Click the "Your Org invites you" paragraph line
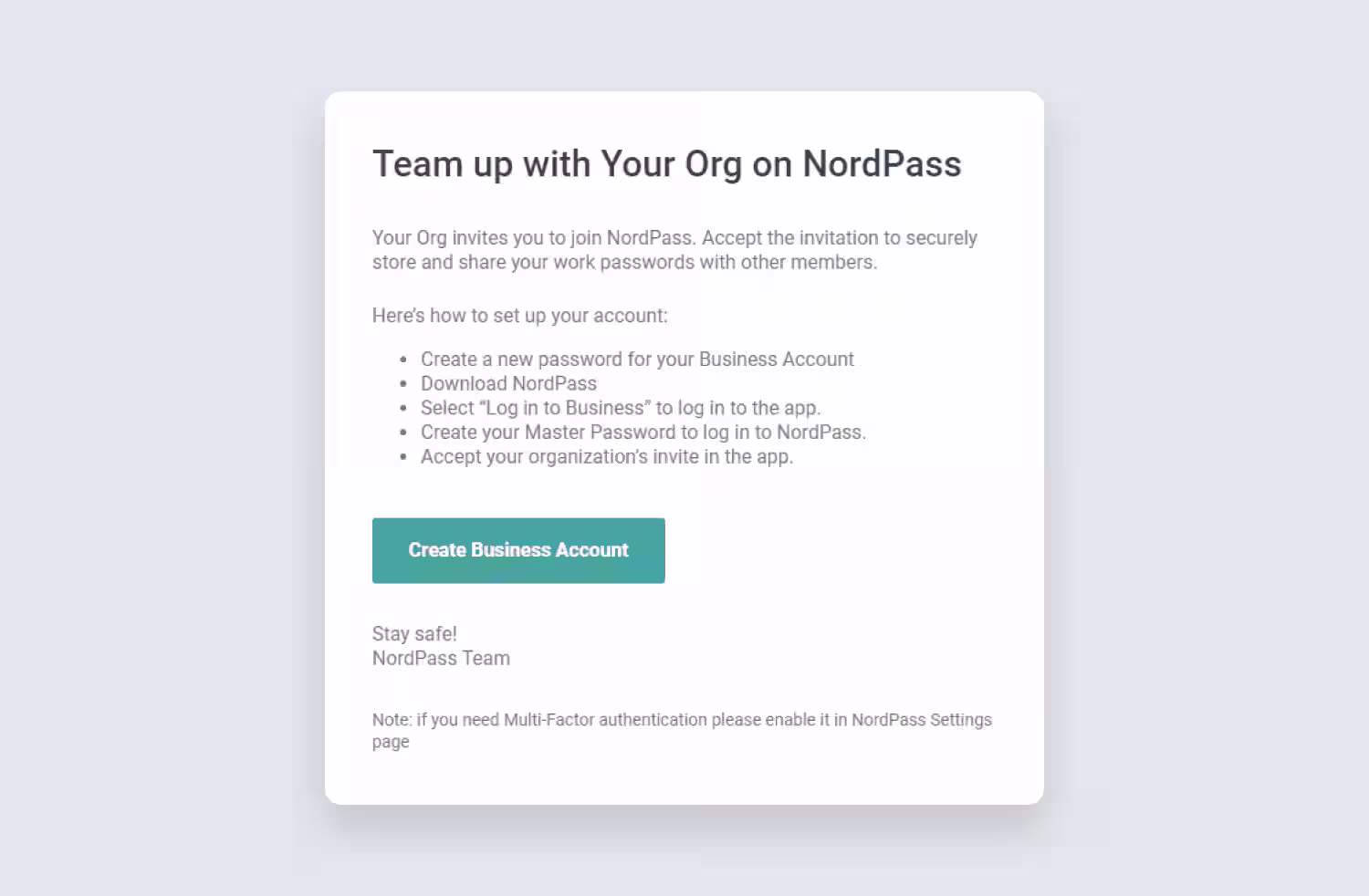This screenshot has height=896, width=1369. 674,238
